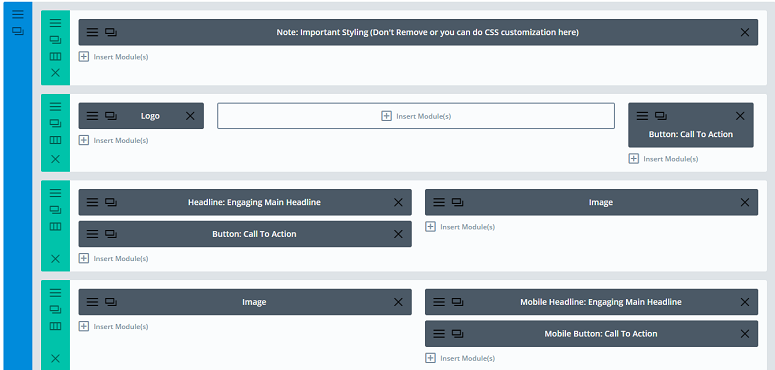
Task: Delete the Call To Action module under Headline
Action: (x=398, y=234)
